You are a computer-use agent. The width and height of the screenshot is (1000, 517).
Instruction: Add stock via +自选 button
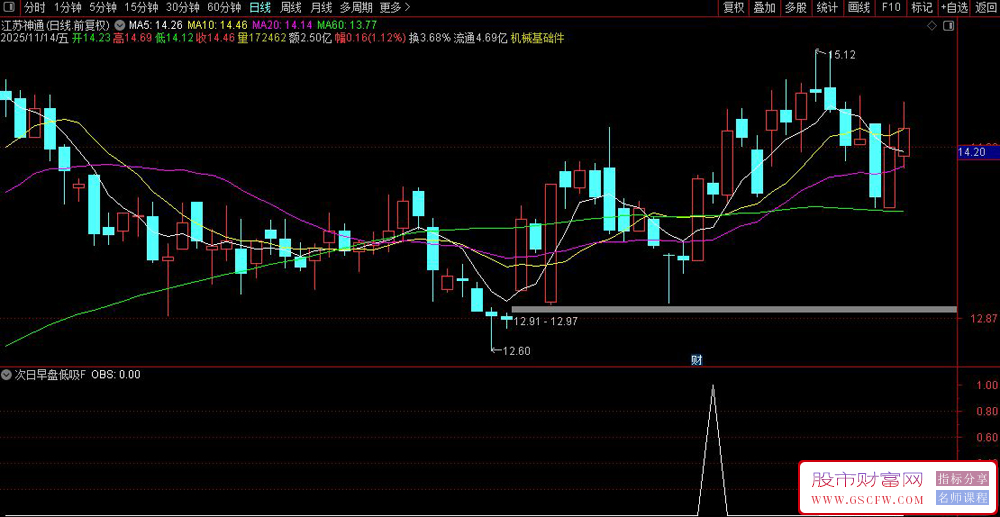pos(954,7)
